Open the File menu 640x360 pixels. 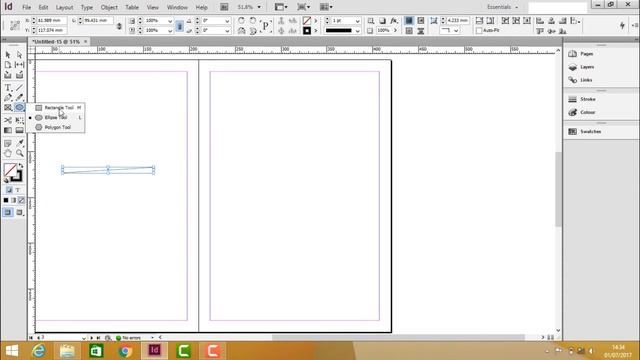(x=27, y=7)
